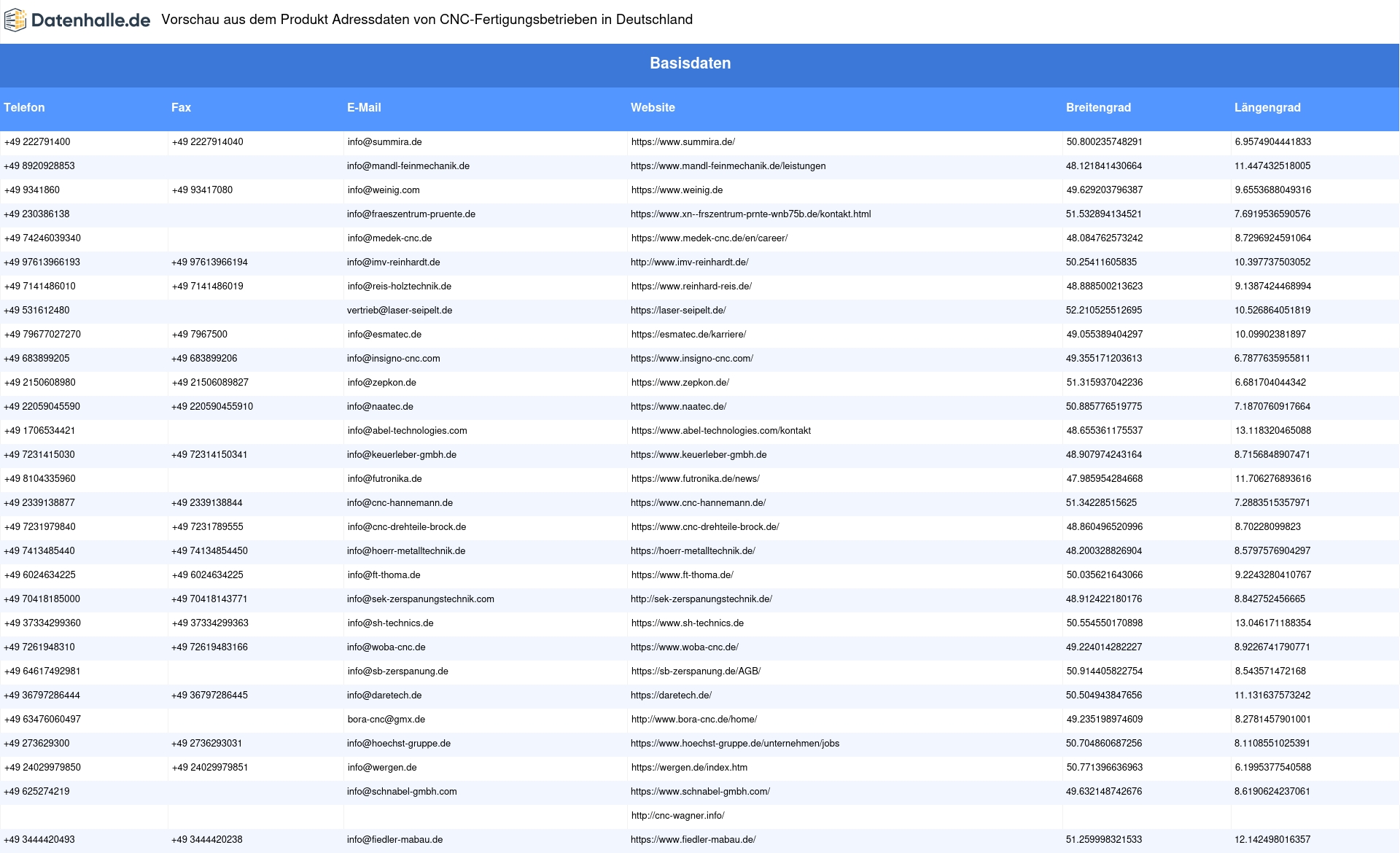Select phone number +49 625274219
Viewport: 1400px width, 853px height.
pyautogui.click(x=36, y=792)
